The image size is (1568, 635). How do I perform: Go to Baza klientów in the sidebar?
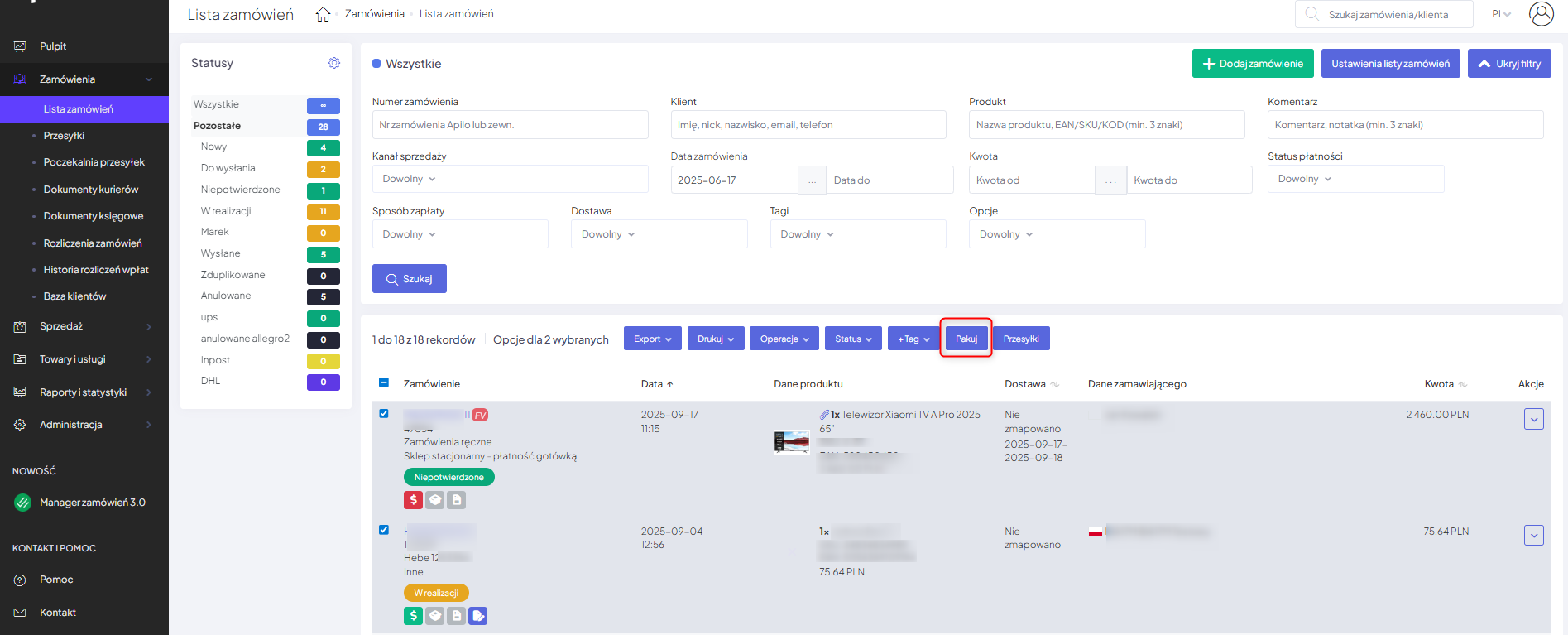(x=75, y=296)
